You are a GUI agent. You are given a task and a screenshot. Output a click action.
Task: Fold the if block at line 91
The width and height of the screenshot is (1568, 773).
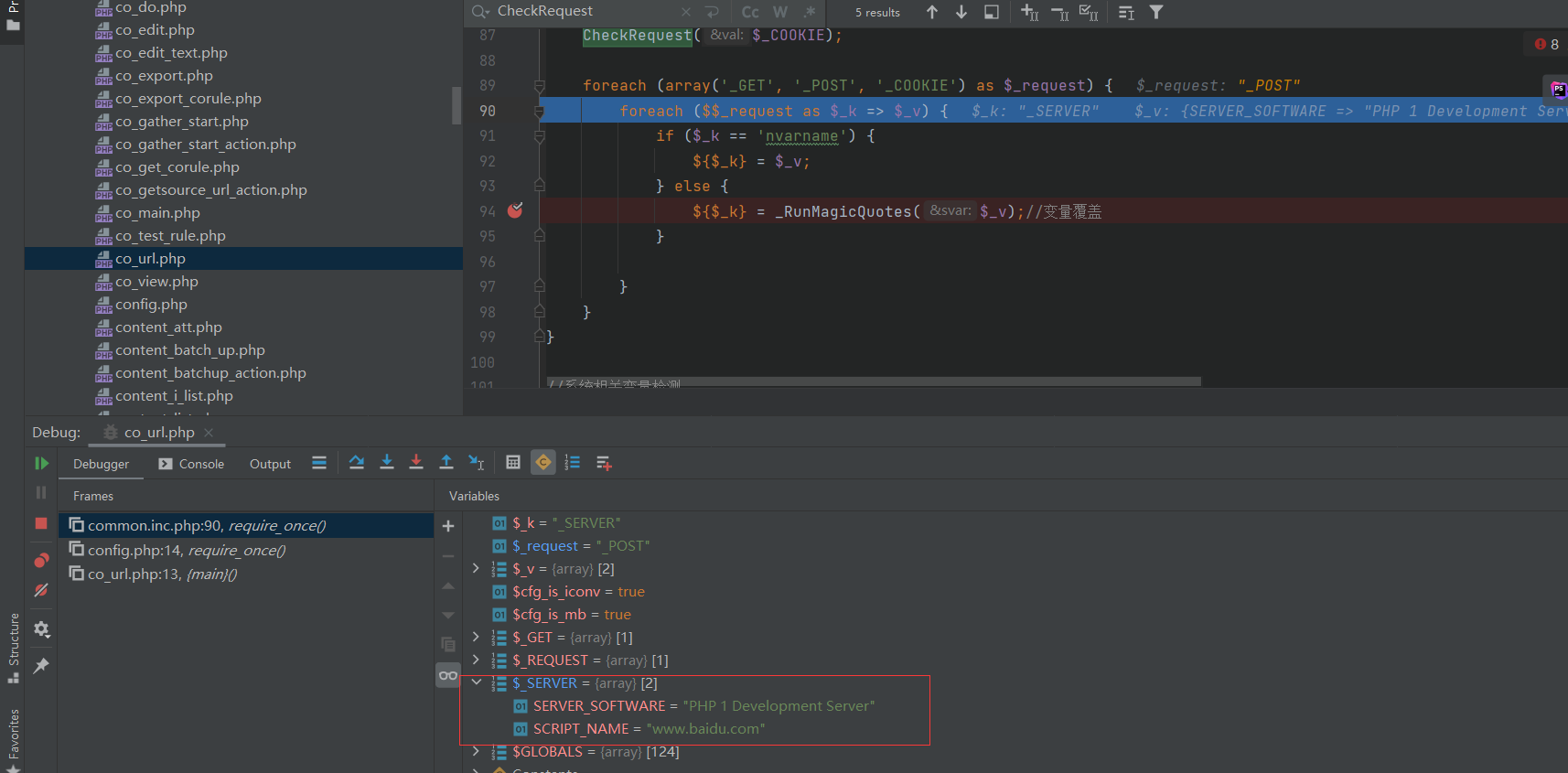[x=540, y=136]
